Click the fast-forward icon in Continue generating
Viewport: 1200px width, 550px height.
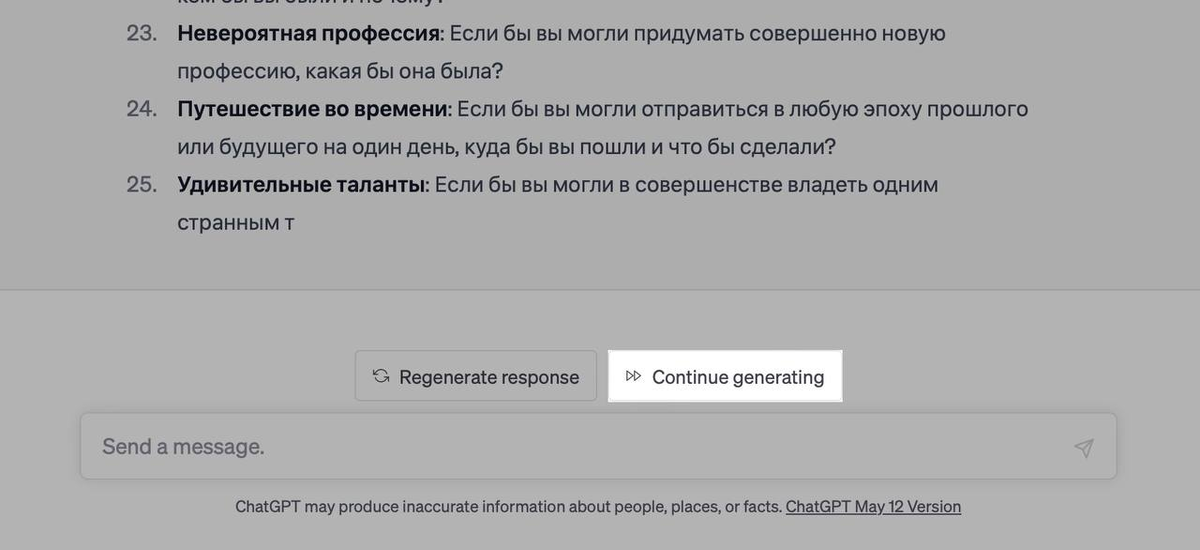pos(633,377)
